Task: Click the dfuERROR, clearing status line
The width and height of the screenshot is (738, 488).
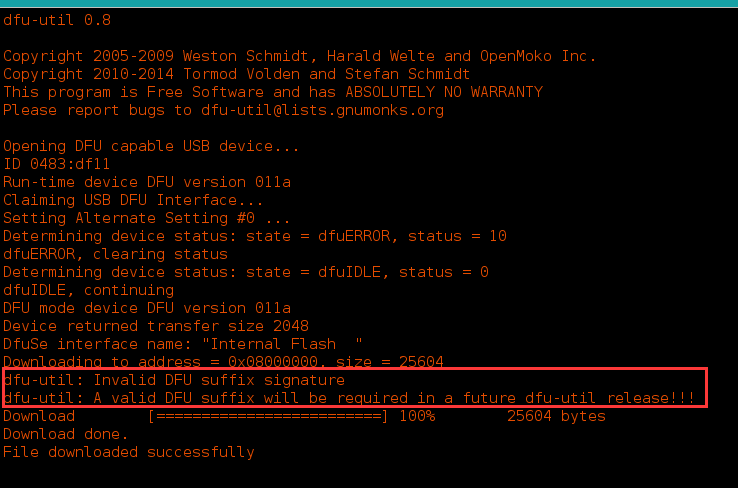Action: click(115, 254)
